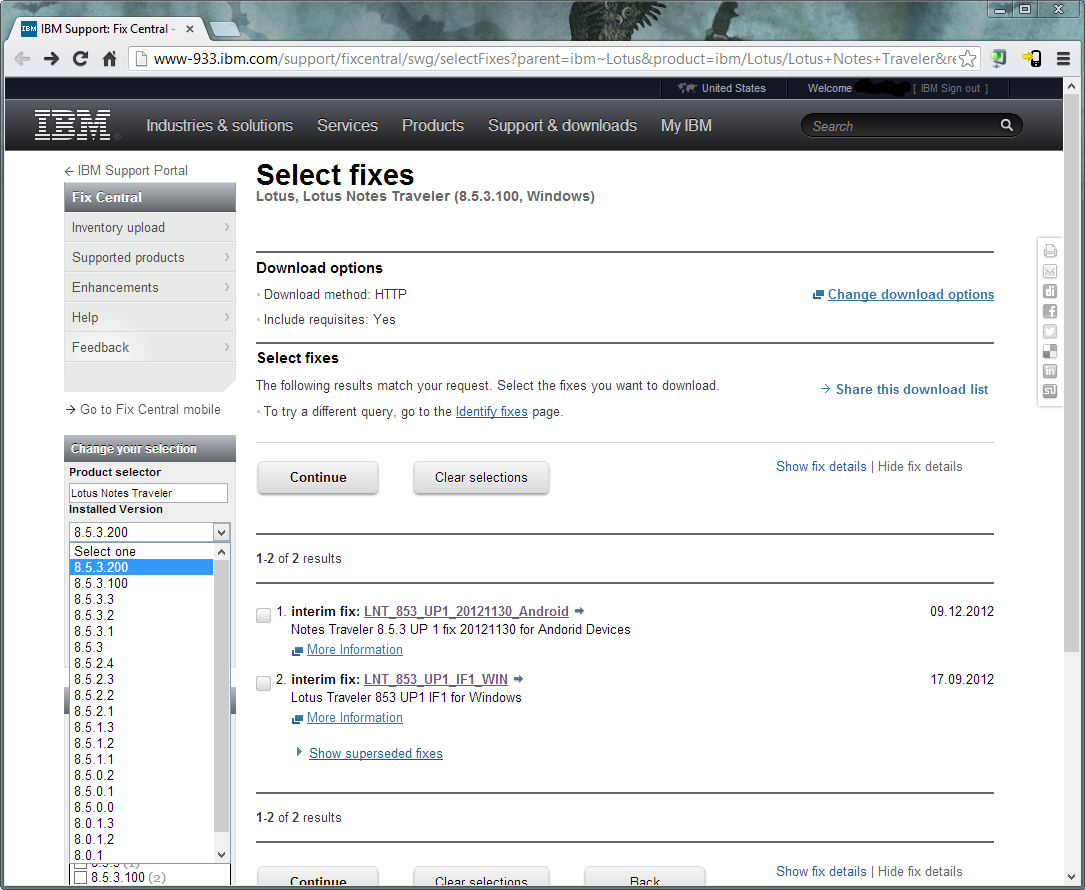Click the green monitor extension icon
This screenshot has height=890, width=1085.
click(998, 59)
